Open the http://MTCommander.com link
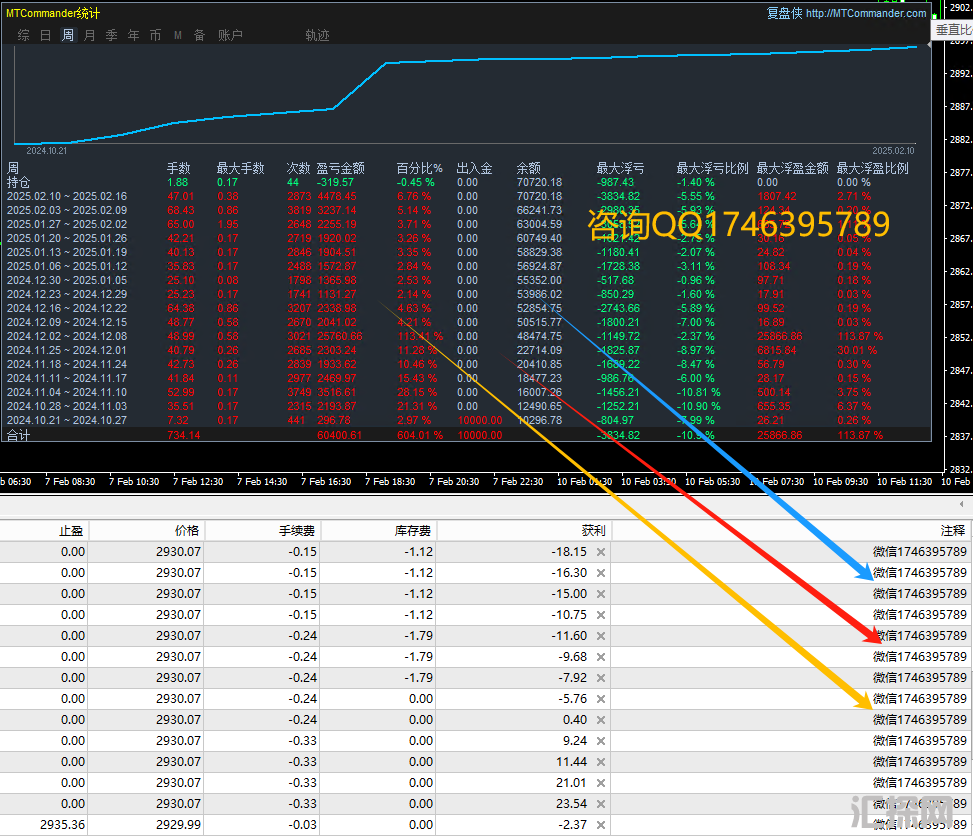Screen dimensions: 973x836 pyautogui.click(x=866, y=13)
